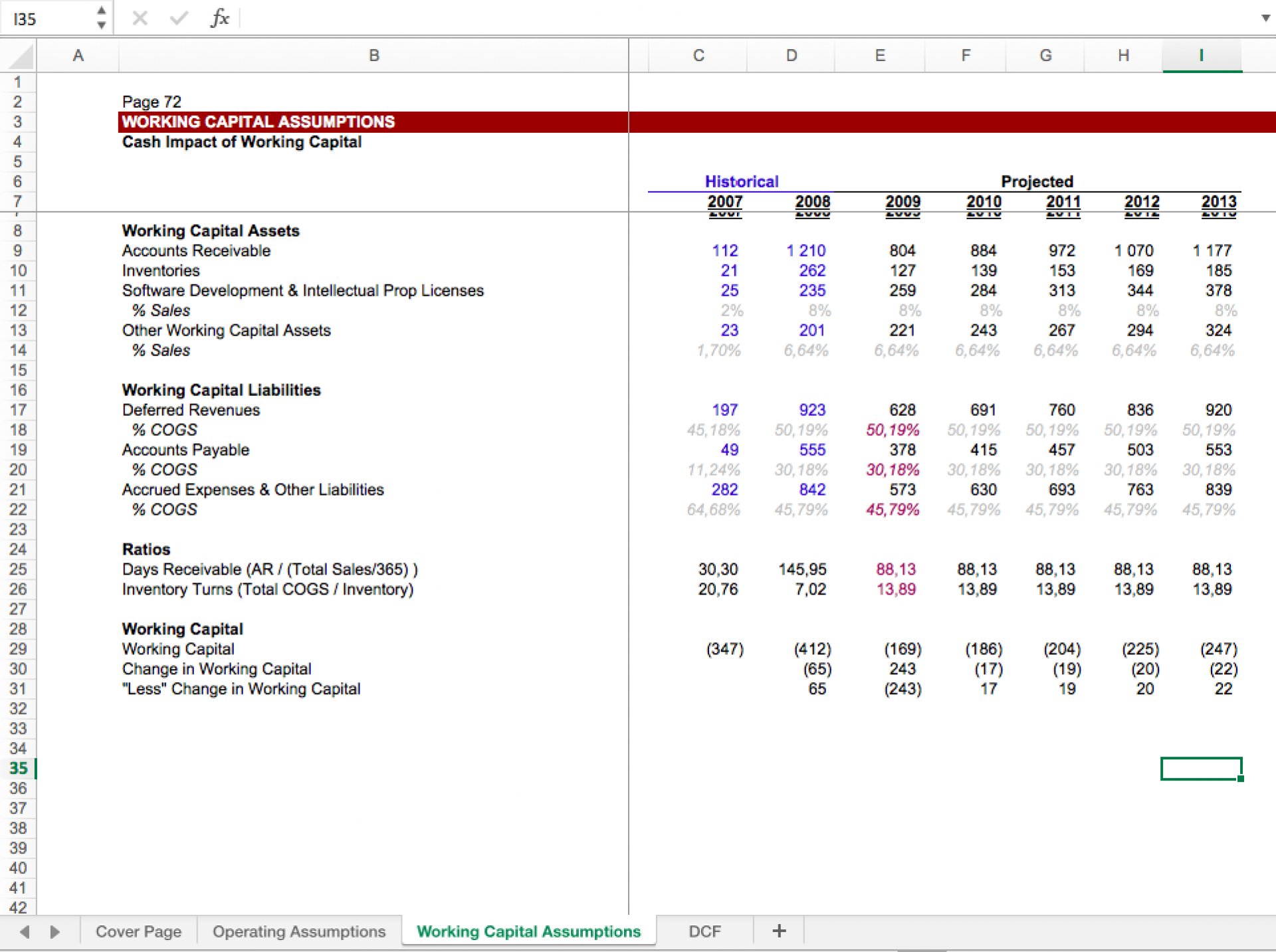Select row 29 header
Viewport: 1276px width, 952px height.
coord(18,649)
